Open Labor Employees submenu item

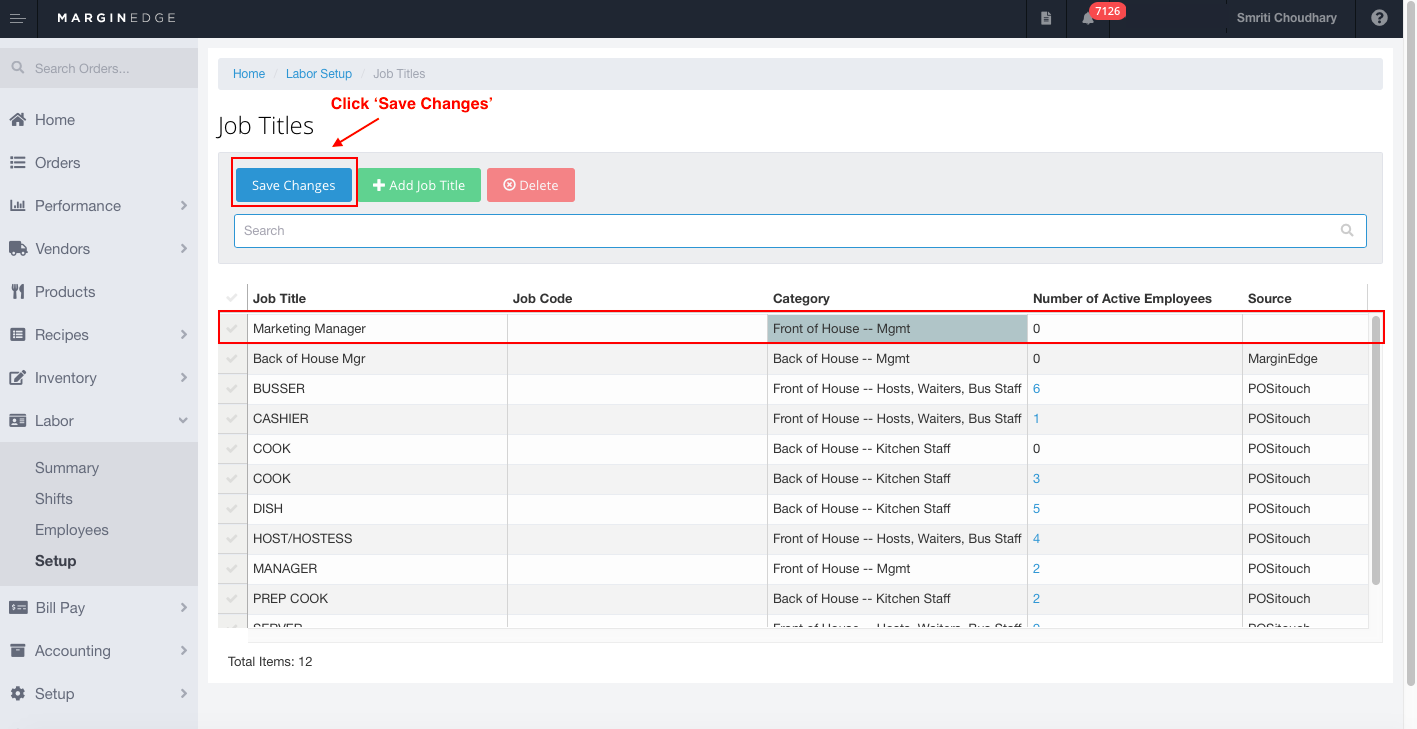[x=72, y=530]
